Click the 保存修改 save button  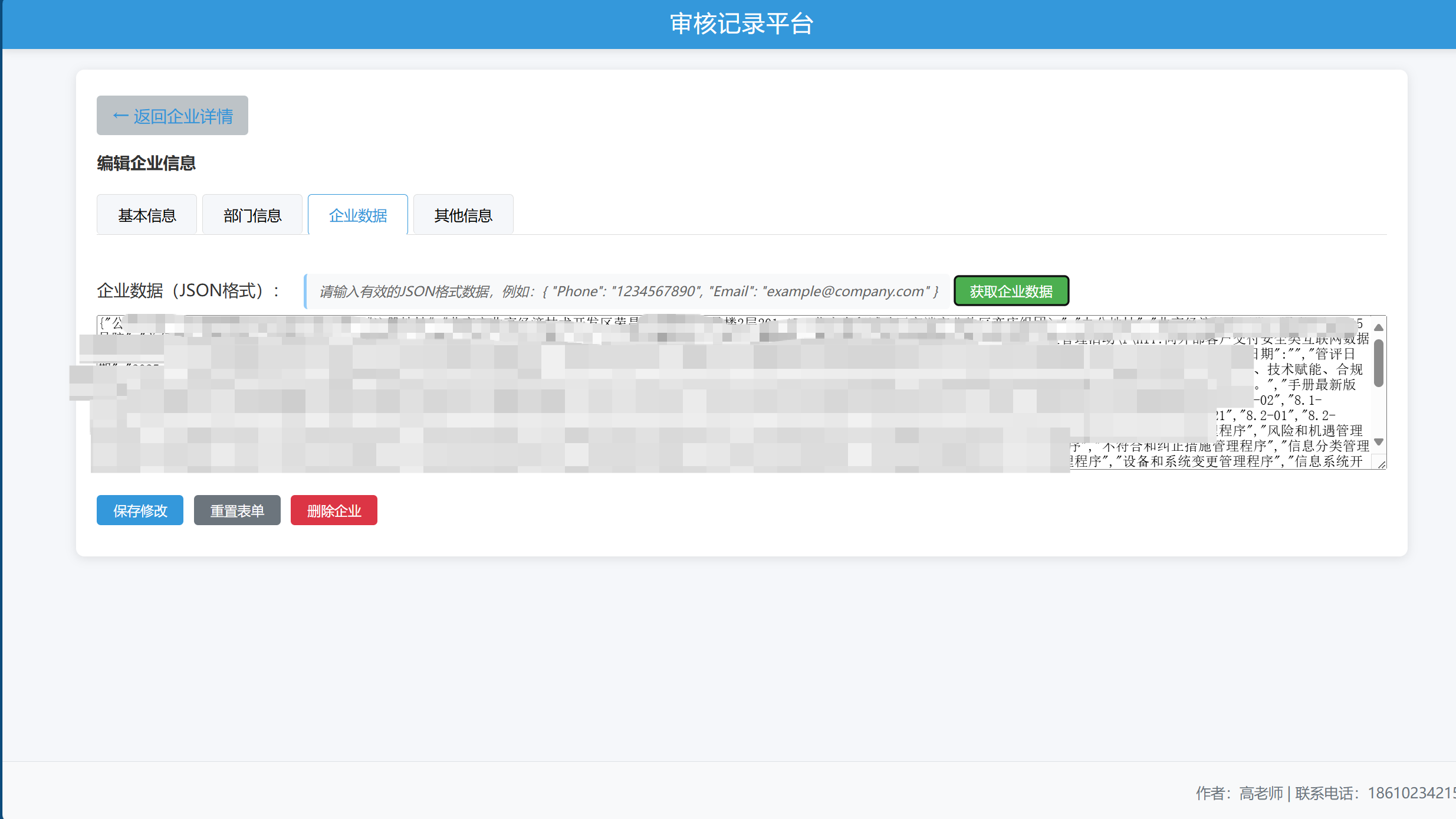click(x=140, y=510)
